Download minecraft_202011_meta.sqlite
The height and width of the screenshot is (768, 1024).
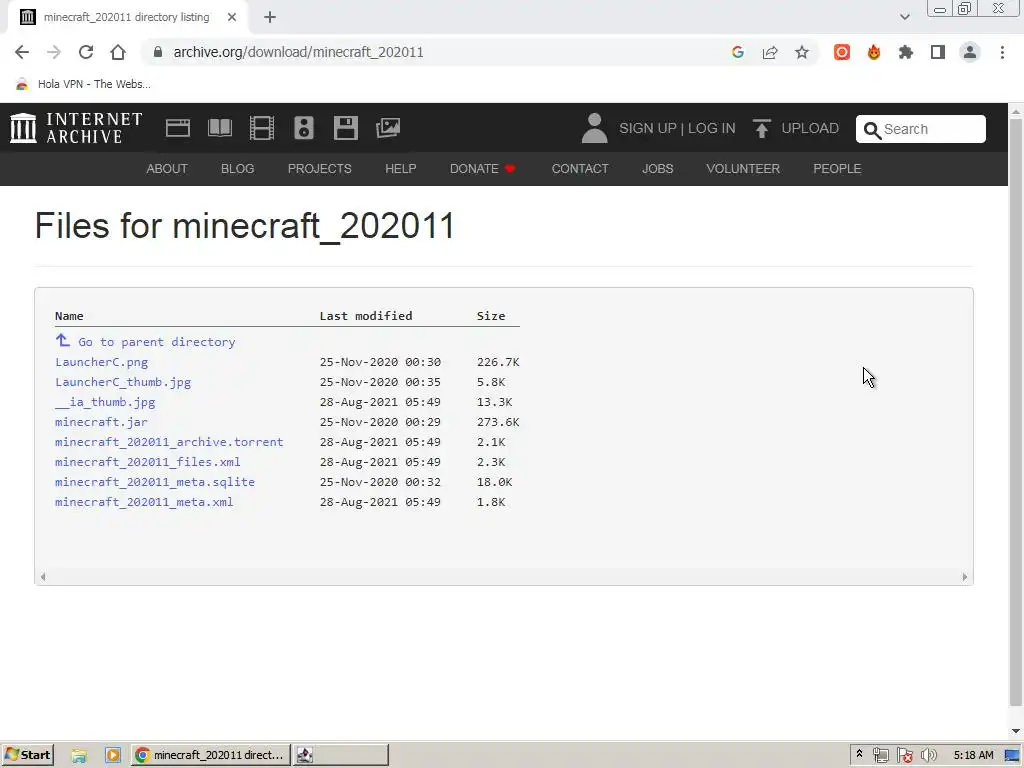coord(155,482)
